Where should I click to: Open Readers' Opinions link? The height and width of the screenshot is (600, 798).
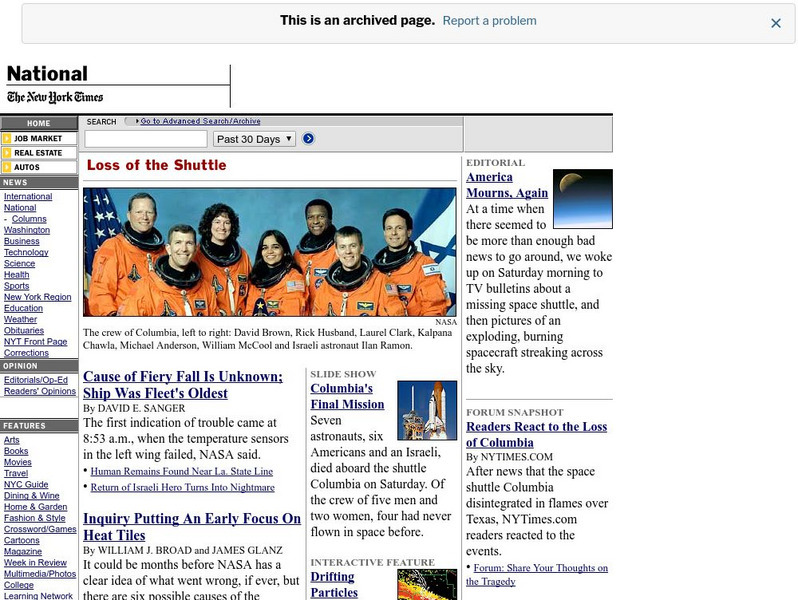[40, 391]
